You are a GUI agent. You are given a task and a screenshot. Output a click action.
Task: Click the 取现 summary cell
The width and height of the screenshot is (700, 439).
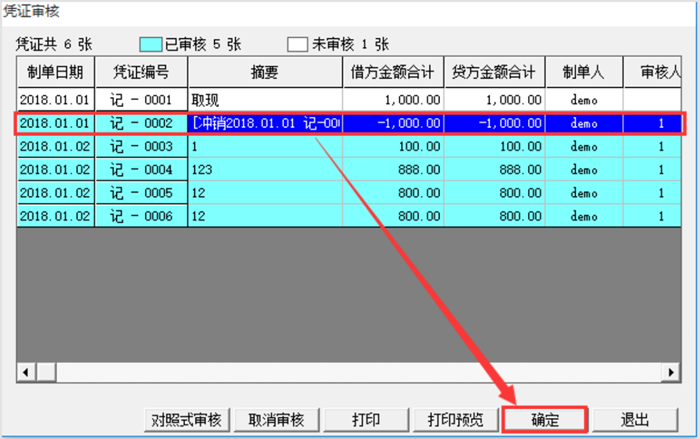coord(265,100)
